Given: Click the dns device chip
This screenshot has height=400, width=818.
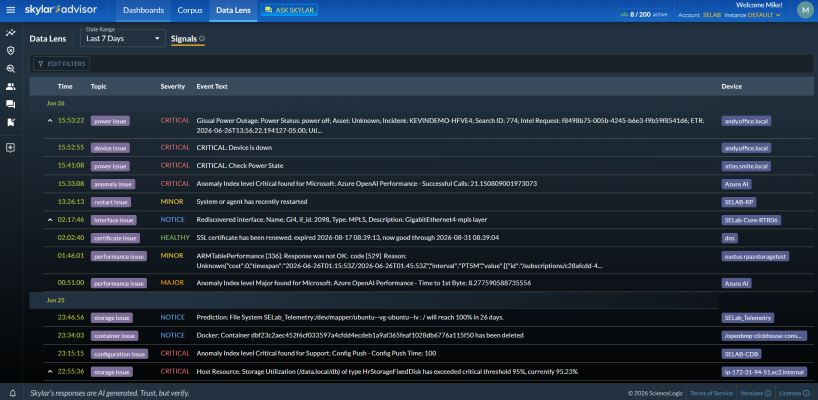Looking at the screenshot, I should tap(729, 238).
